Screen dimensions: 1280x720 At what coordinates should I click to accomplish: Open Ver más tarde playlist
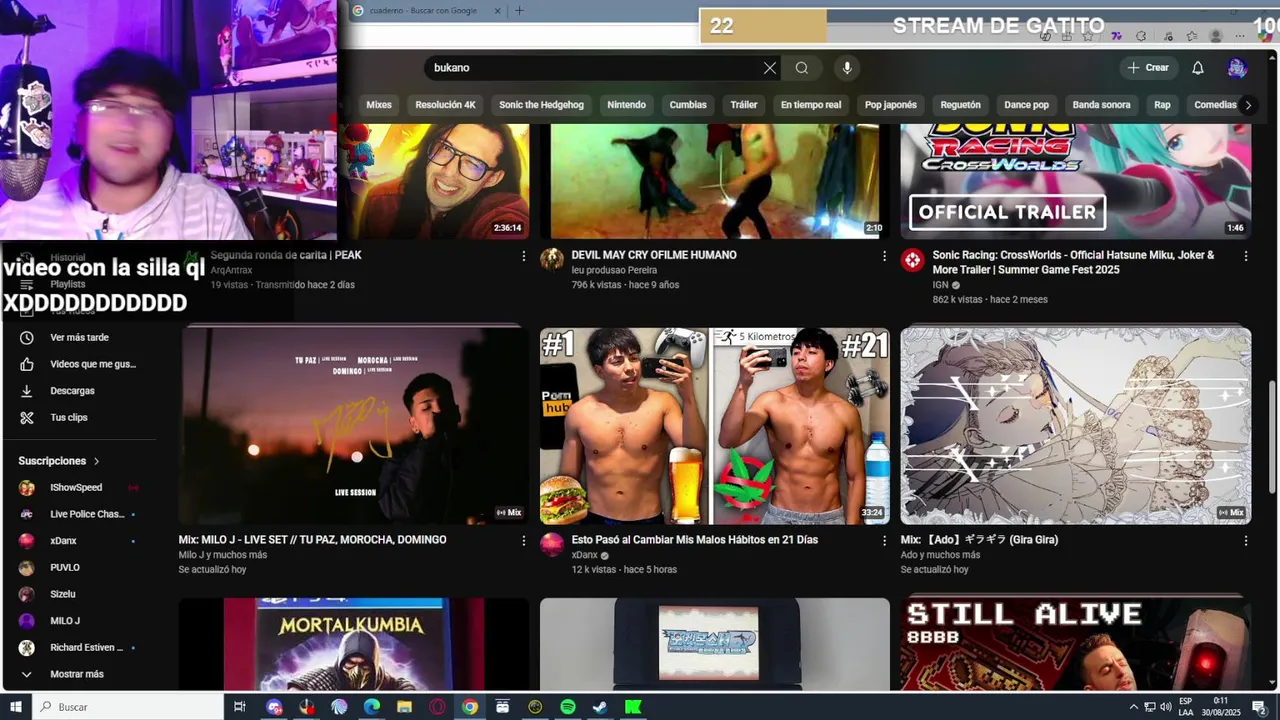tap(78, 338)
